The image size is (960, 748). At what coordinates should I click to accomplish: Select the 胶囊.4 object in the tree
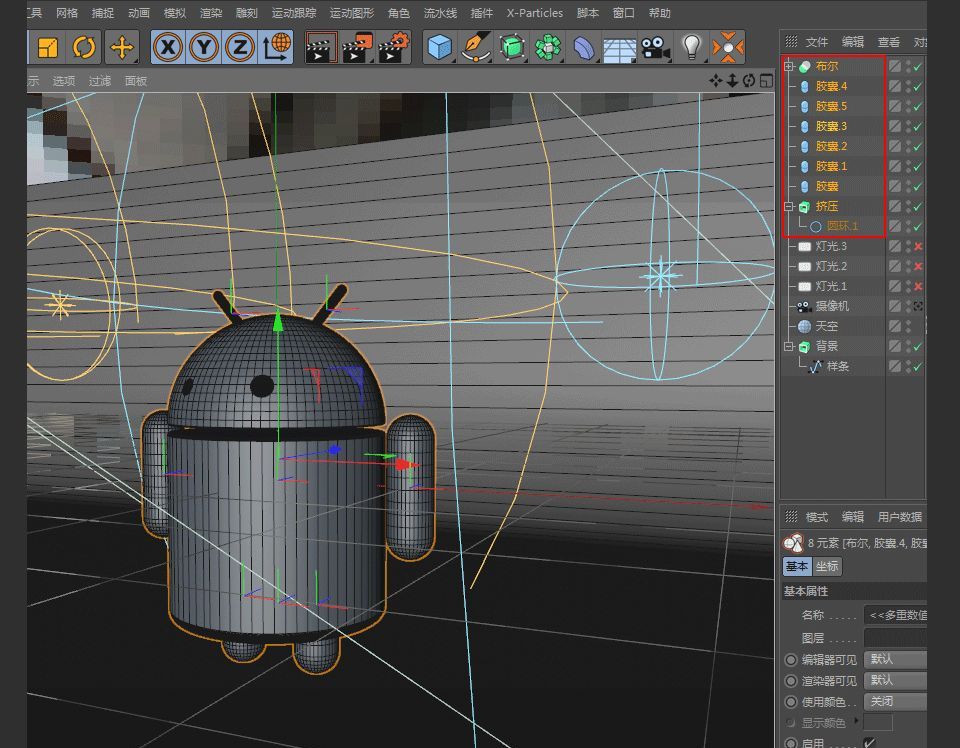click(x=831, y=86)
